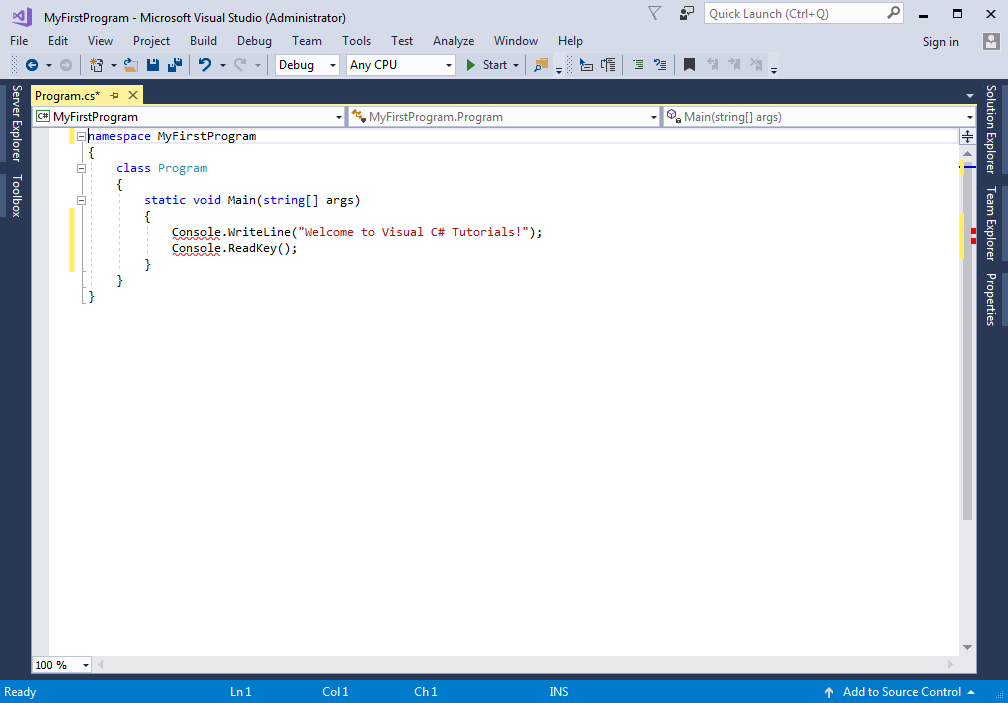Click the Save All multi-floppy icon
Image resolution: width=1008 pixels, height=703 pixels.
tap(175, 65)
